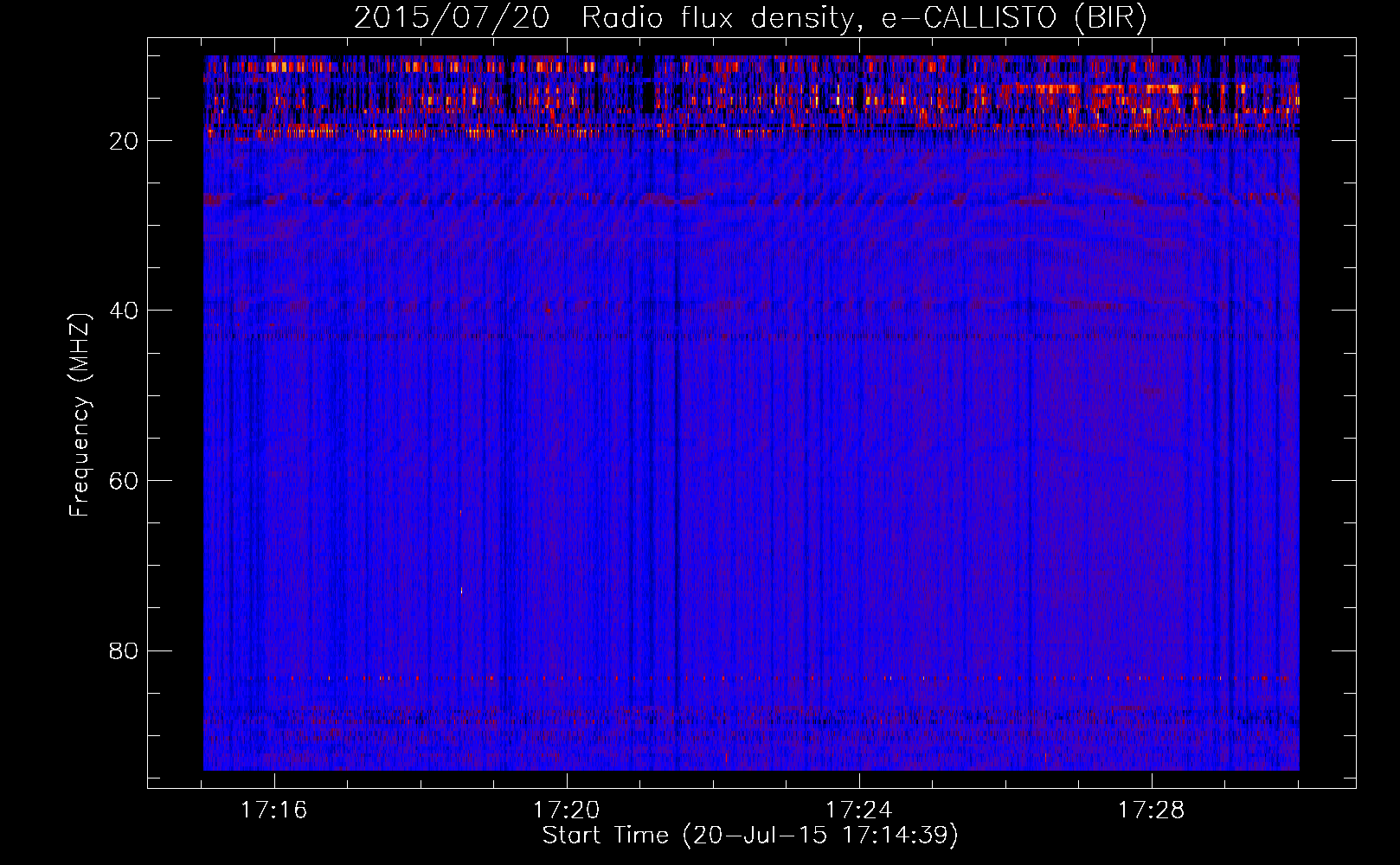Image resolution: width=1400 pixels, height=865 pixels.
Task: Select the "Frequency (MHZ)" y-axis label
Action: (x=79, y=415)
